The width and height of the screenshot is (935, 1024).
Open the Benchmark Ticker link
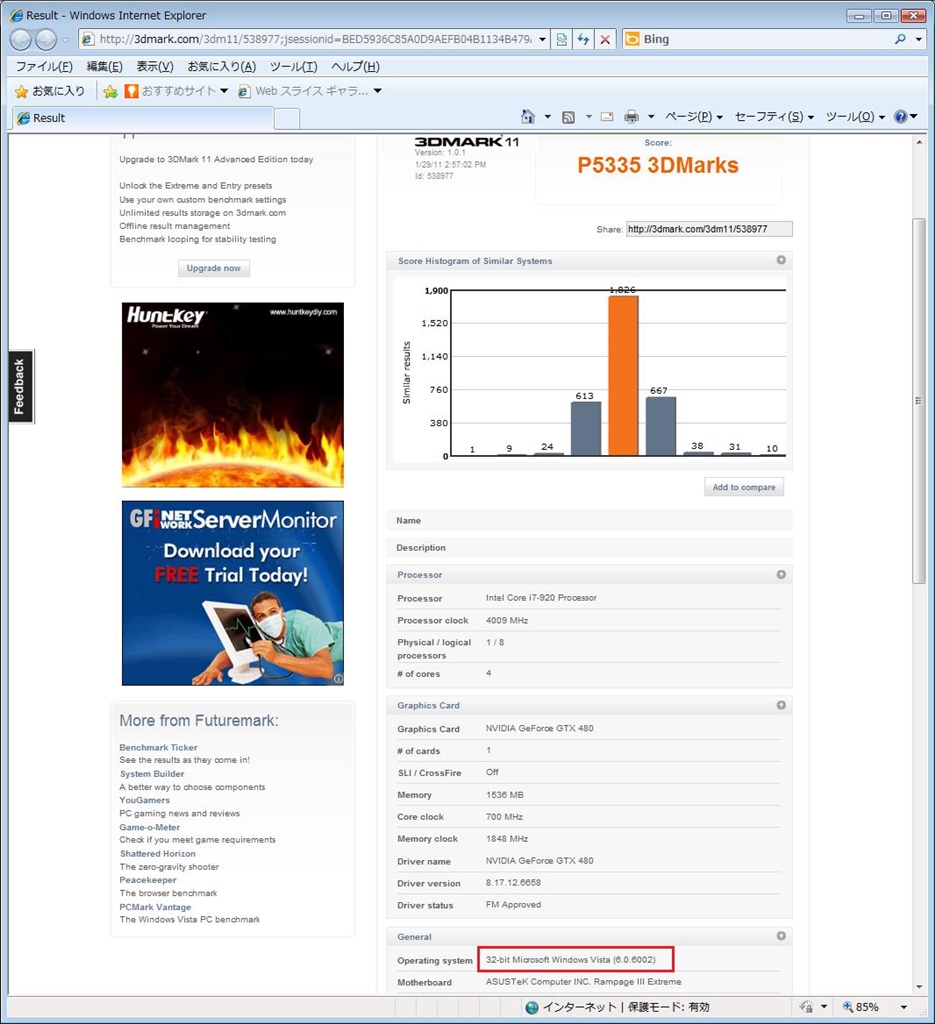click(158, 747)
